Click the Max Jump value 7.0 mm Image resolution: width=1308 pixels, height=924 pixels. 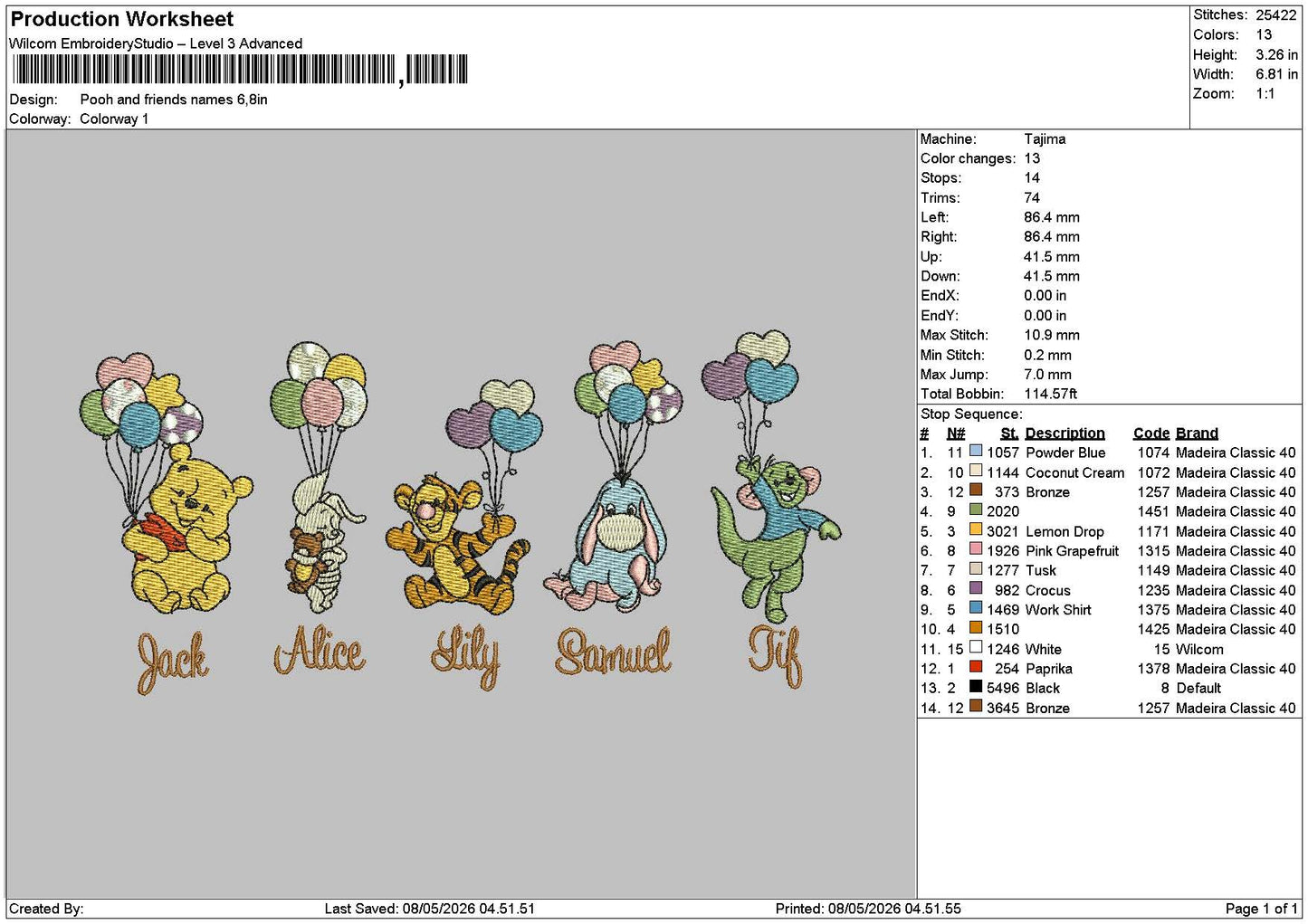1047,374
